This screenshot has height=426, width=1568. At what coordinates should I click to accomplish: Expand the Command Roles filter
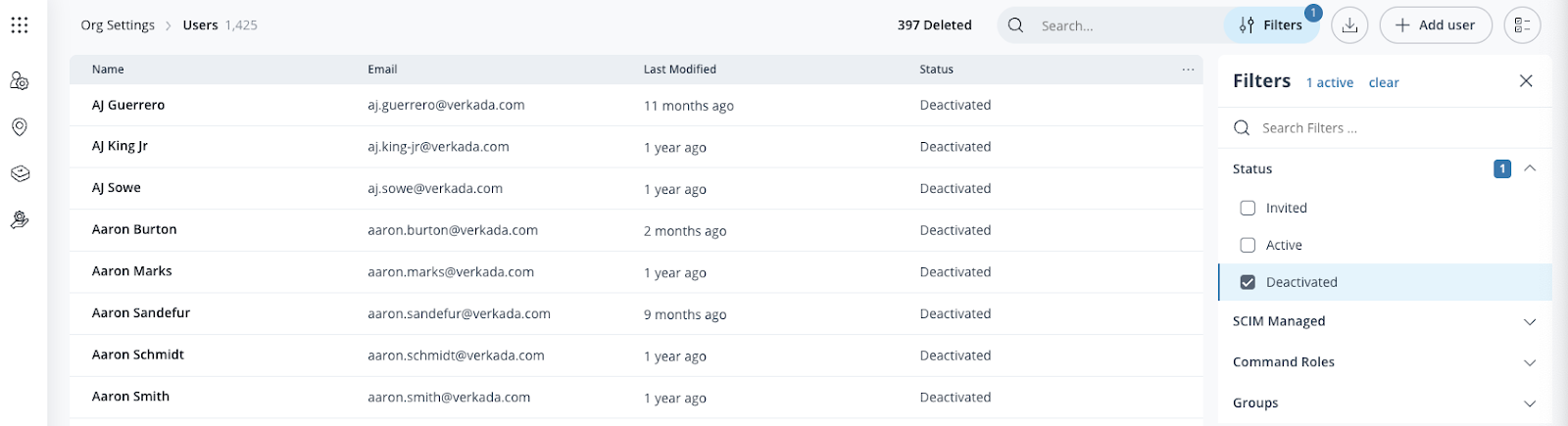1530,362
